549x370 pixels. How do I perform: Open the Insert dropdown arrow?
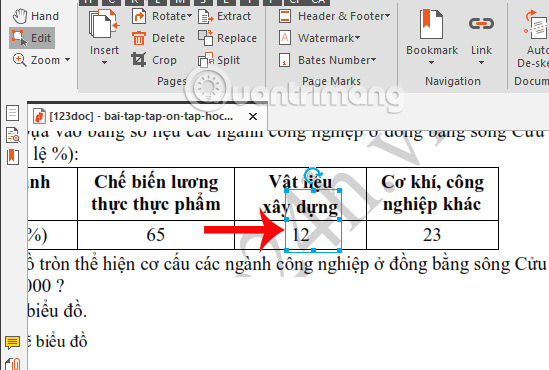pyautogui.click(x=104, y=63)
